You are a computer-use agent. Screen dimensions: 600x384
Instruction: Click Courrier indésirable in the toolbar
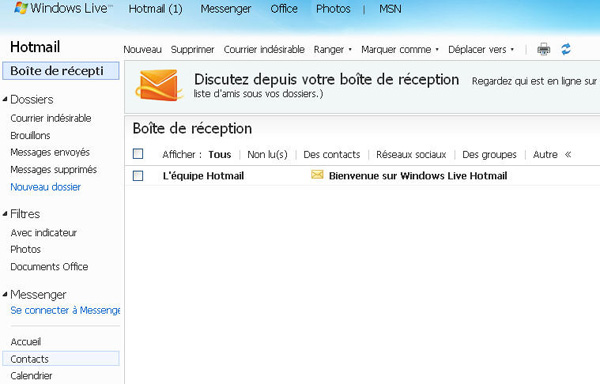point(264,49)
